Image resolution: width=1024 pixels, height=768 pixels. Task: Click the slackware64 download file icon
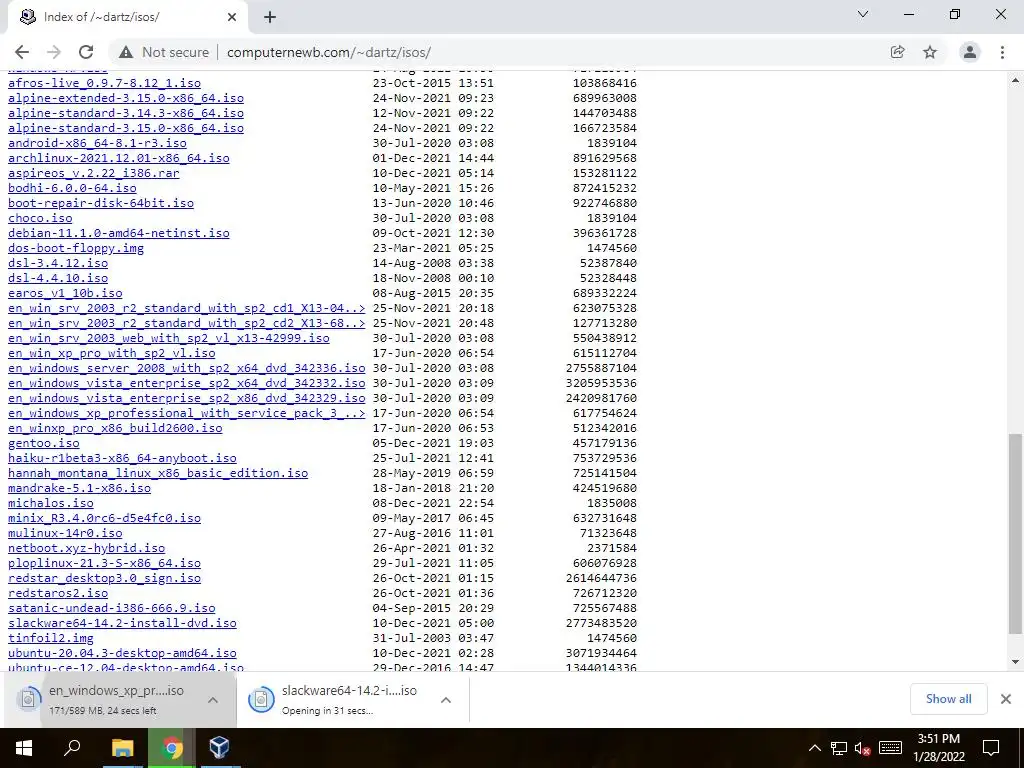[261, 699]
